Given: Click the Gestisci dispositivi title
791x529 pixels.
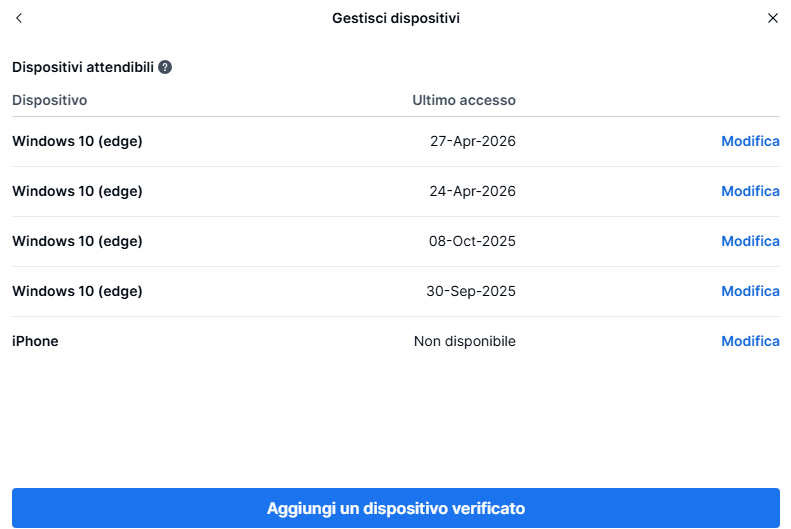Looking at the screenshot, I should click(x=396, y=18).
